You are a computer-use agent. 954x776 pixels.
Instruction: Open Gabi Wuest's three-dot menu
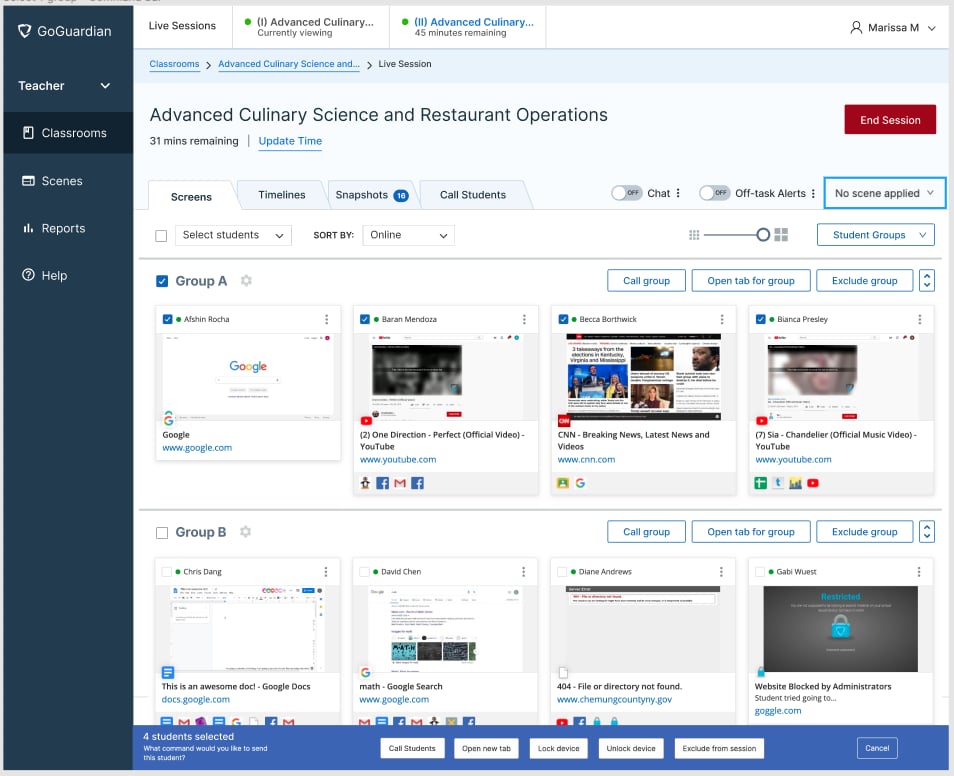coord(919,572)
